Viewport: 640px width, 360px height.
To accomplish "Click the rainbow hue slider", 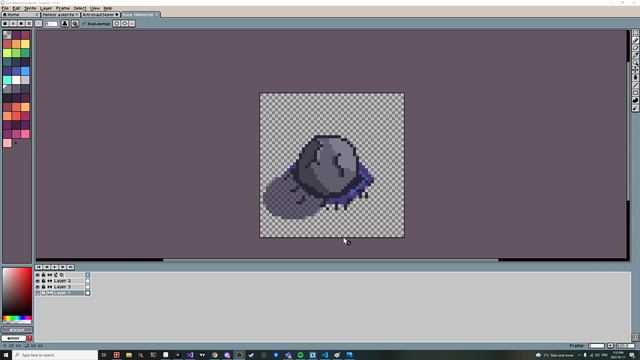I will coord(17,318).
